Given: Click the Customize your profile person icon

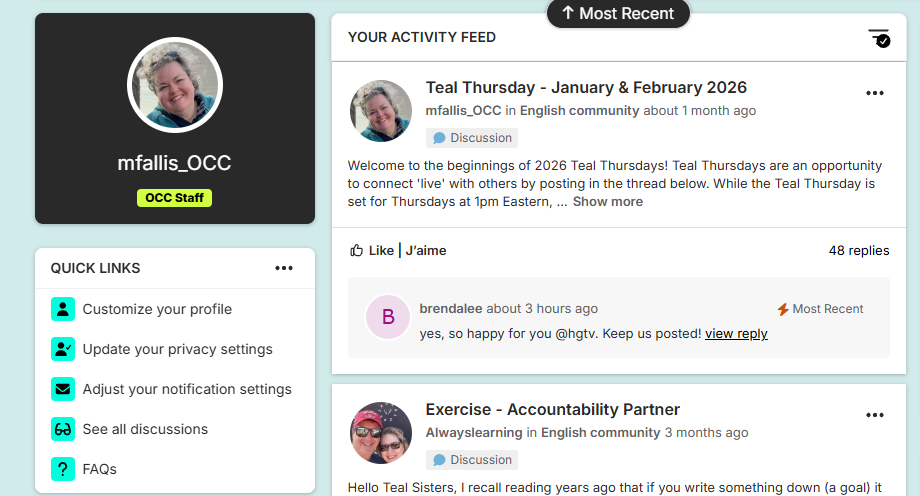Looking at the screenshot, I should coord(63,309).
